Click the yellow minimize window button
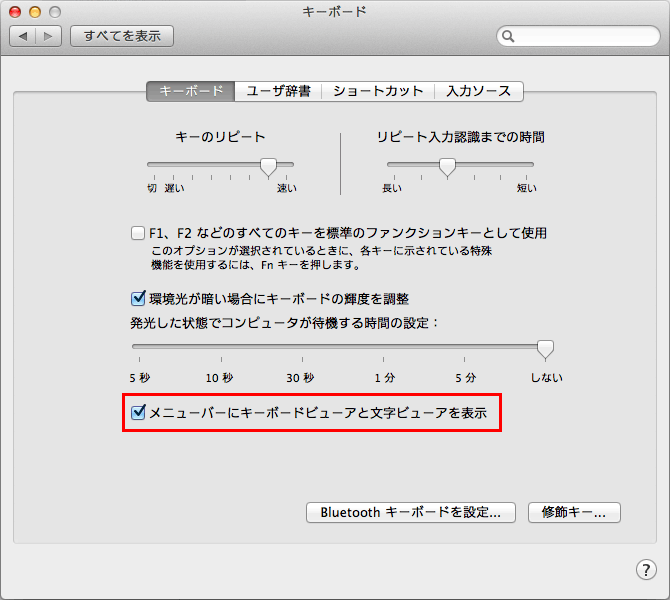 [x=35, y=12]
